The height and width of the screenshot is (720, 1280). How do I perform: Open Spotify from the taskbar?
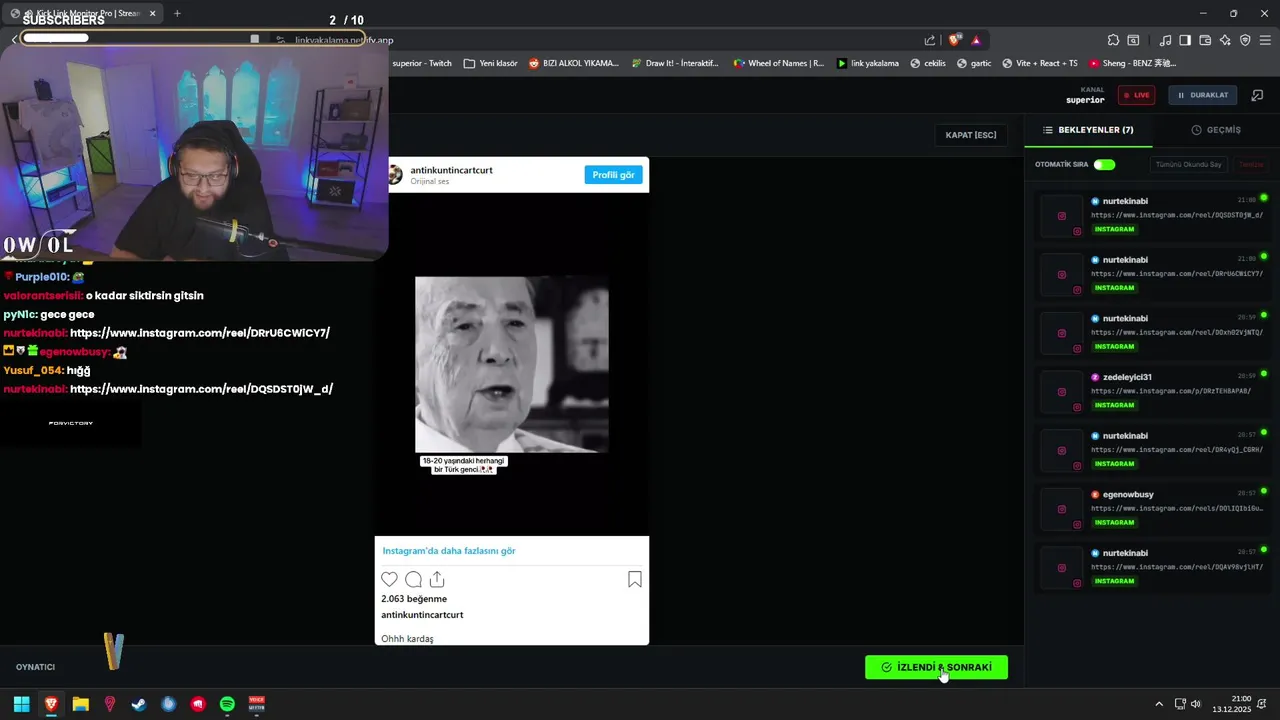point(227,704)
